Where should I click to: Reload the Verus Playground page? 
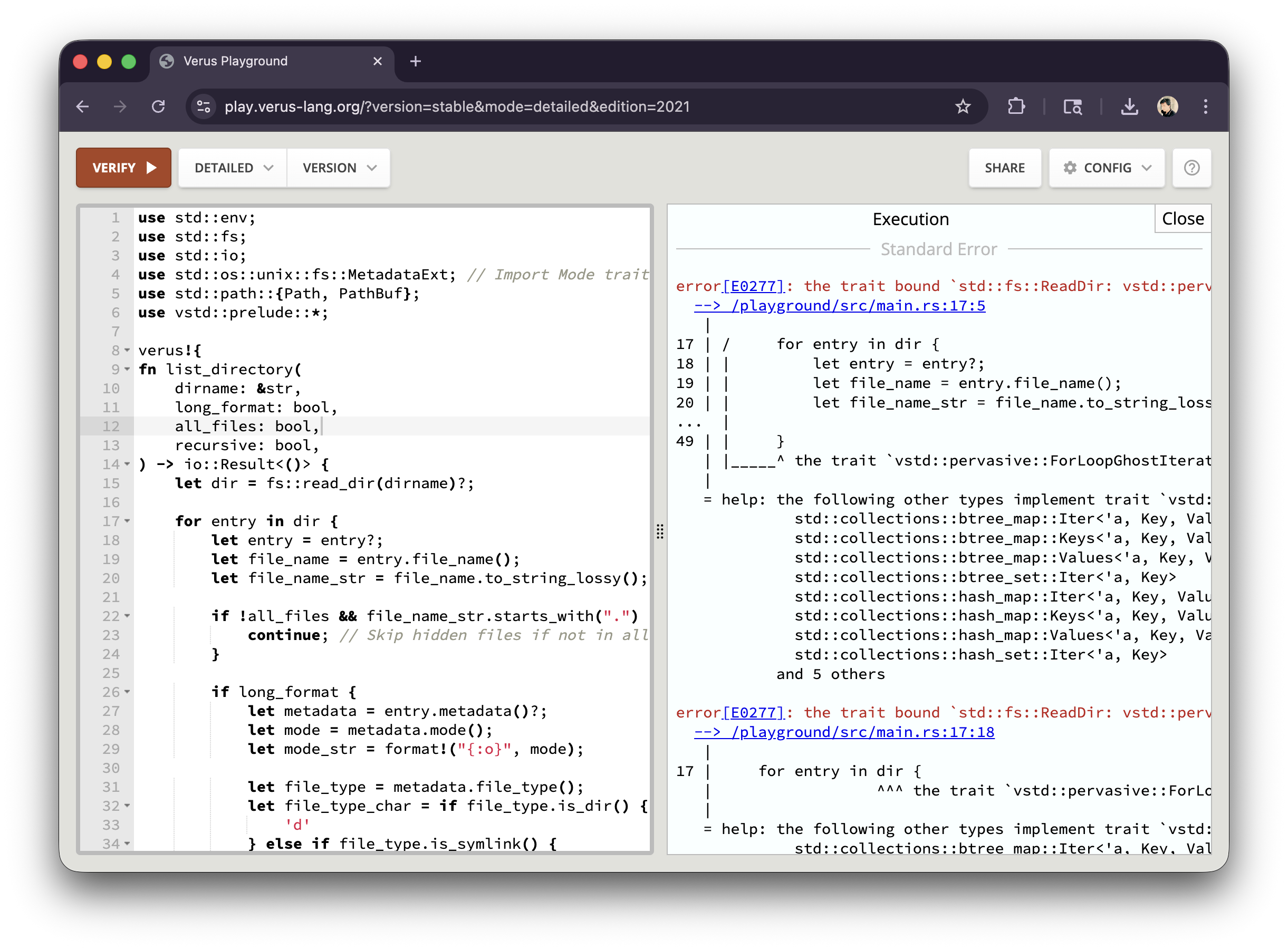click(158, 106)
